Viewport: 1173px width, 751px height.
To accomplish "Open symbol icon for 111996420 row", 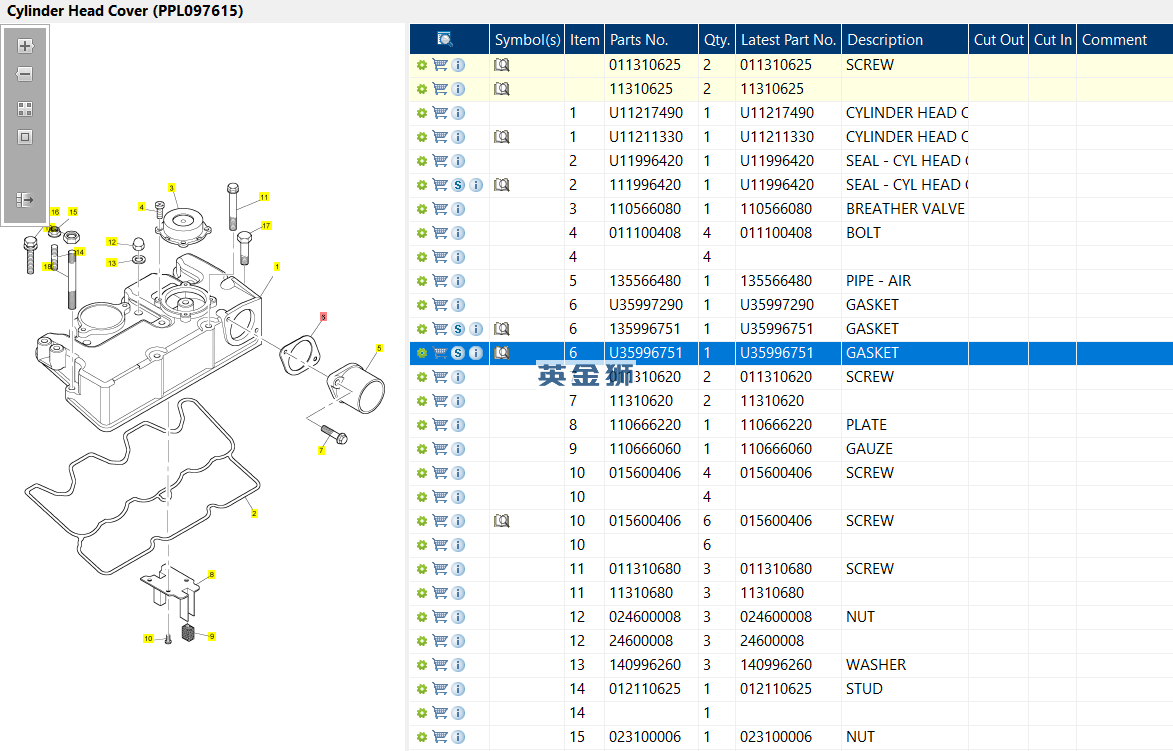I will click(x=502, y=185).
